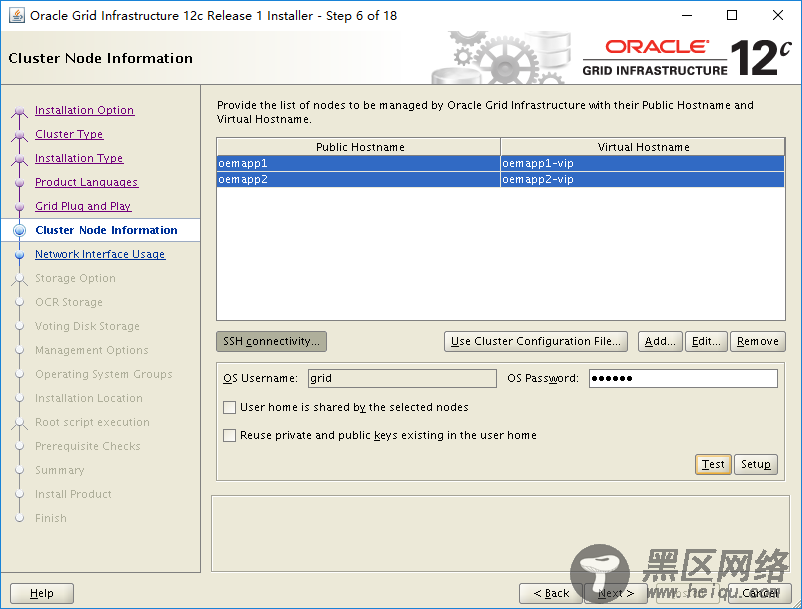Click the Test SSH button
The height and width of the screenshot is (609, 802).
pyautogui.click(x=713, y=464)
